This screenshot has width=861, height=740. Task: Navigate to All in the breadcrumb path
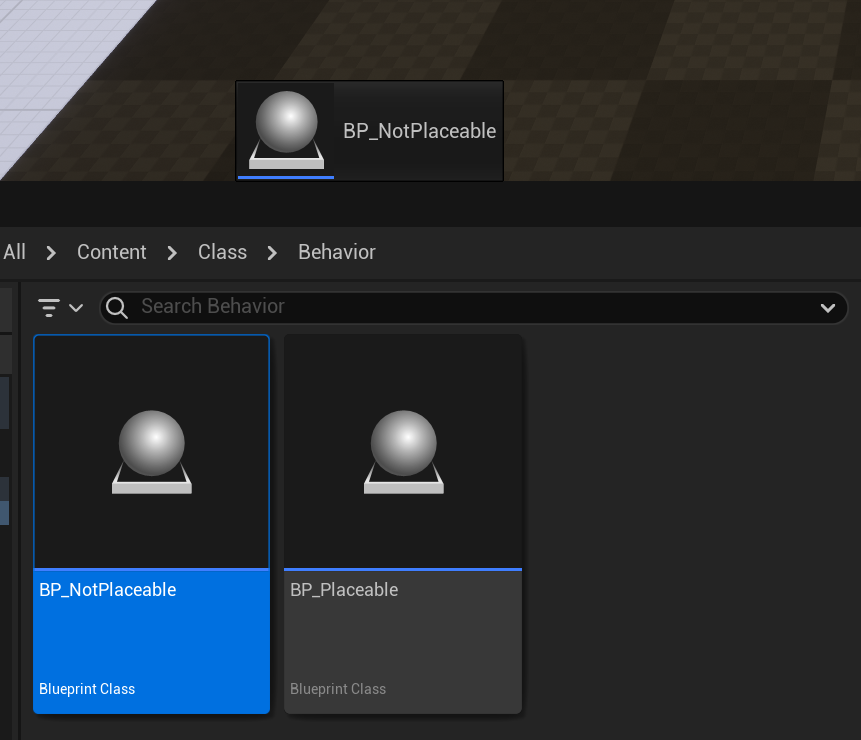(x=15, y=252)
